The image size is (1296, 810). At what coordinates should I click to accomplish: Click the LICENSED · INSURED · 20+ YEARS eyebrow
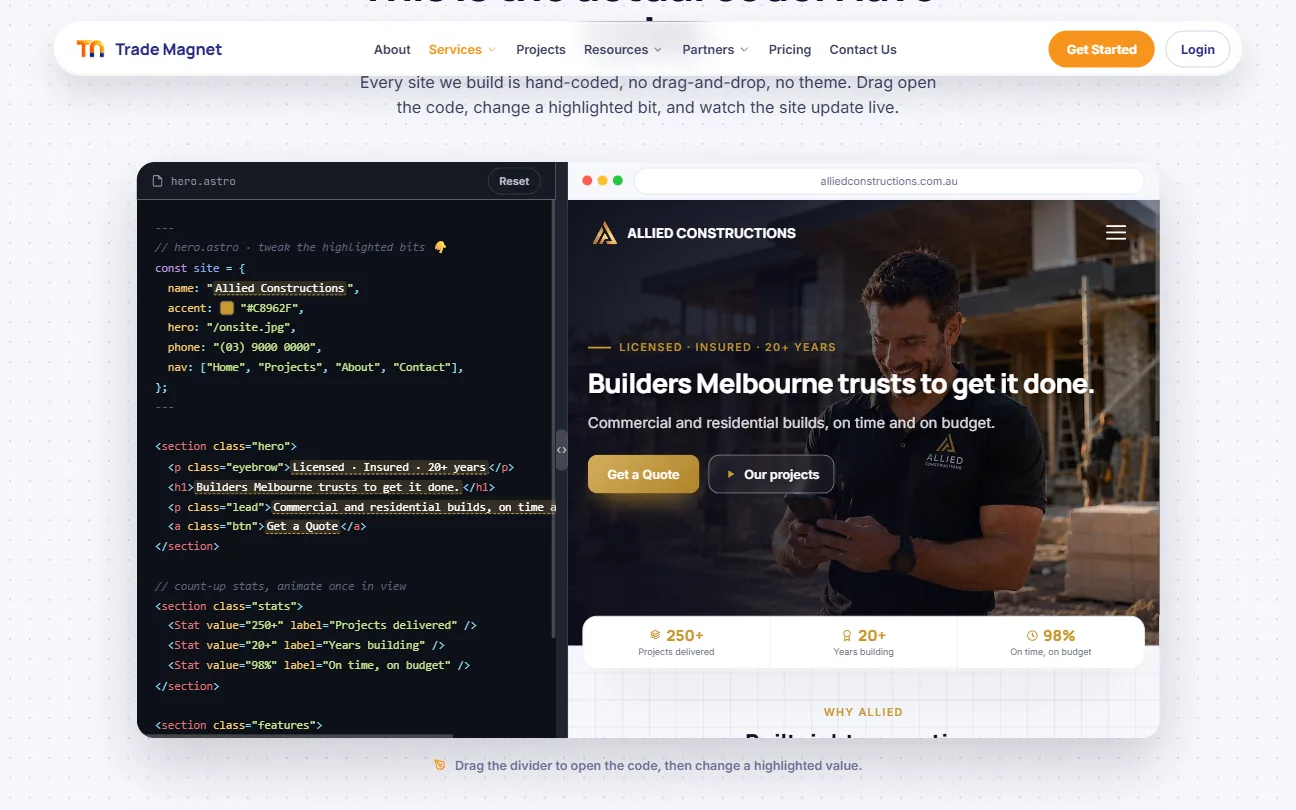[727, 347]
